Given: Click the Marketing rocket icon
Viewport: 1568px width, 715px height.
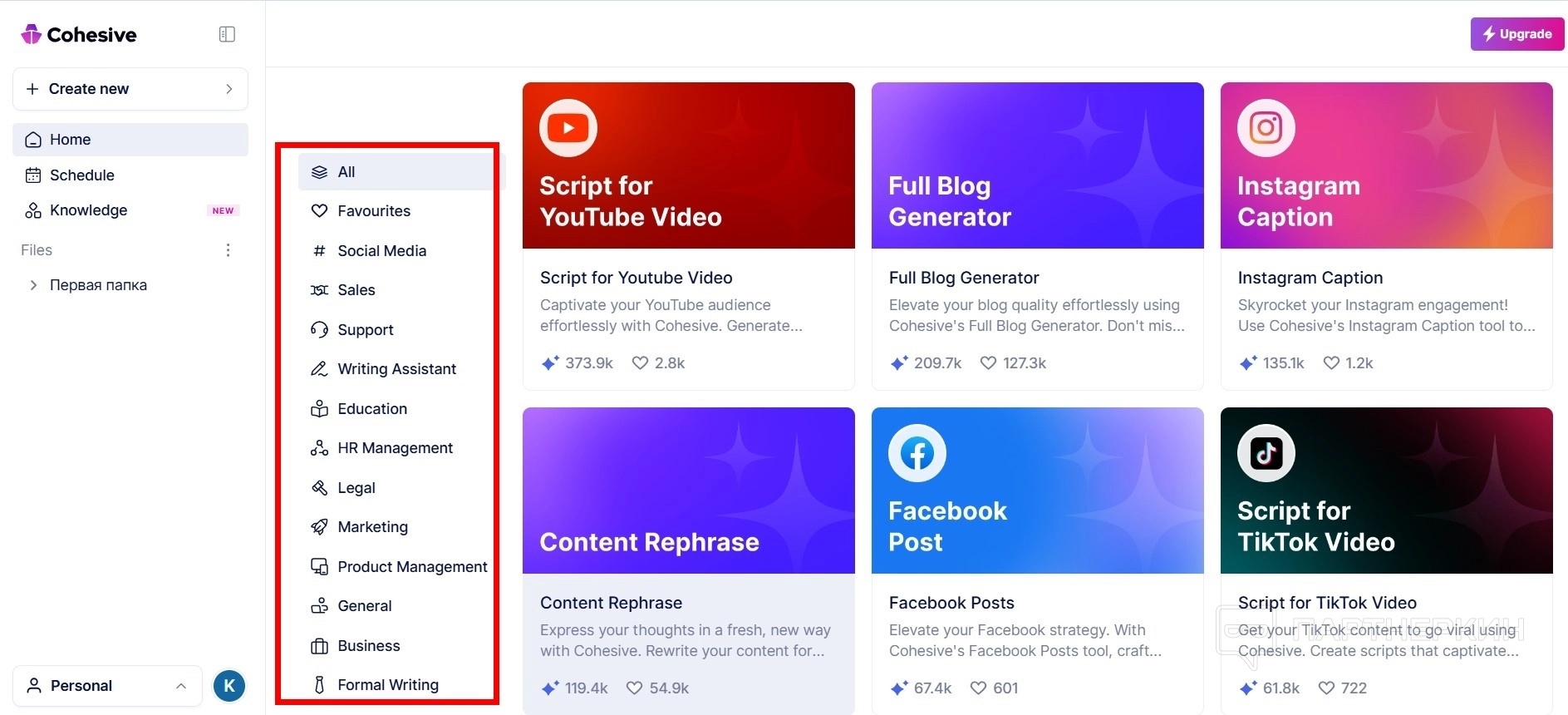Looking at the screenshot, I should coord(319,527).
